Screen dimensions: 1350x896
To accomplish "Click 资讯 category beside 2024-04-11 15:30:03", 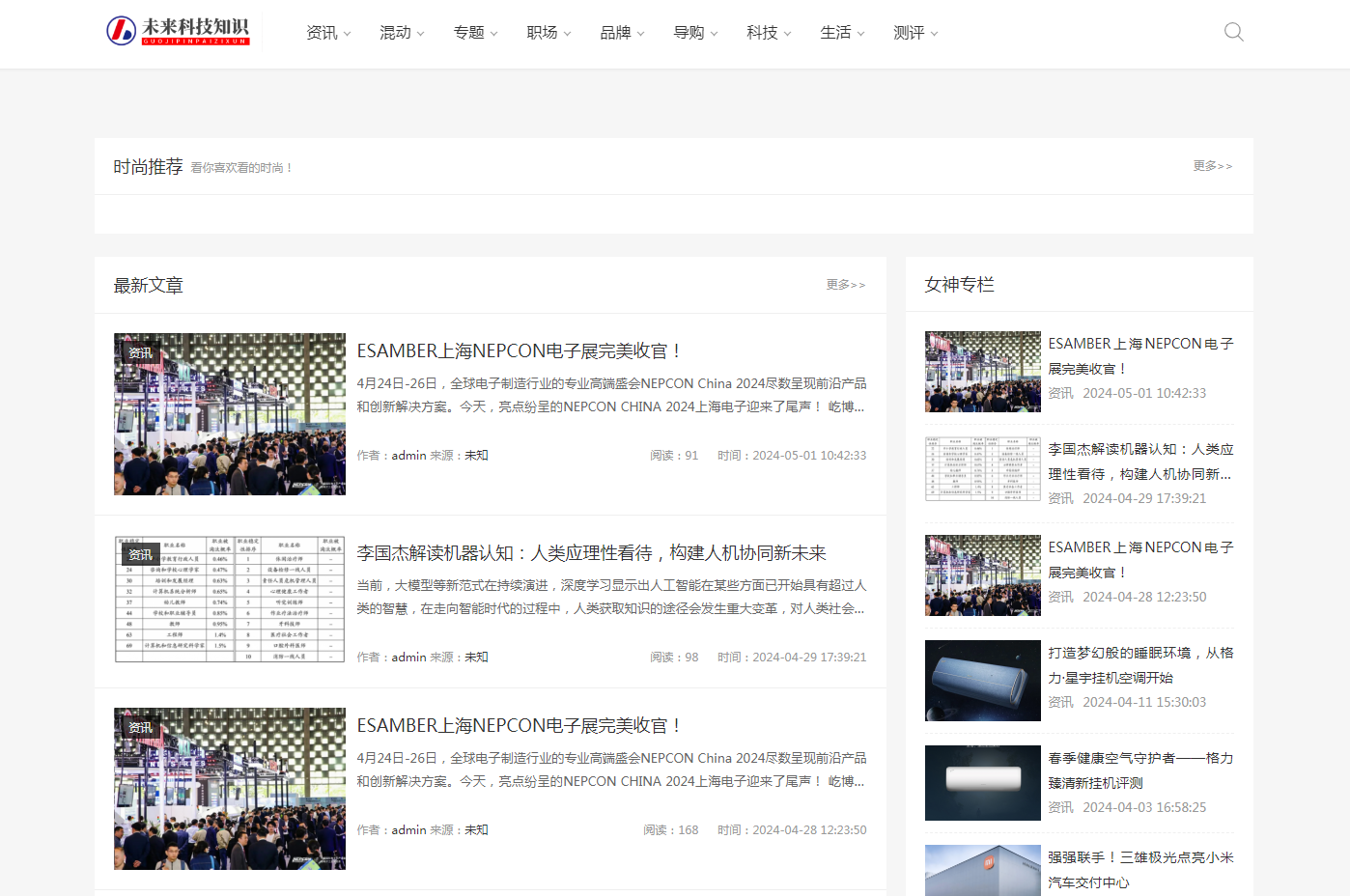I will click(1060, 703).
